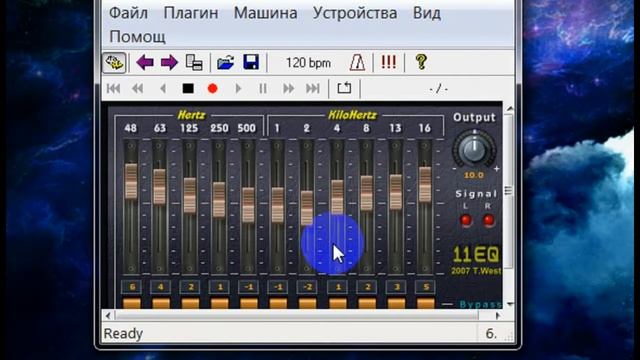The height and width of the screenshot is (360, 640).
Task: Open the Устройства menu
Action: (x=355, y=13)
